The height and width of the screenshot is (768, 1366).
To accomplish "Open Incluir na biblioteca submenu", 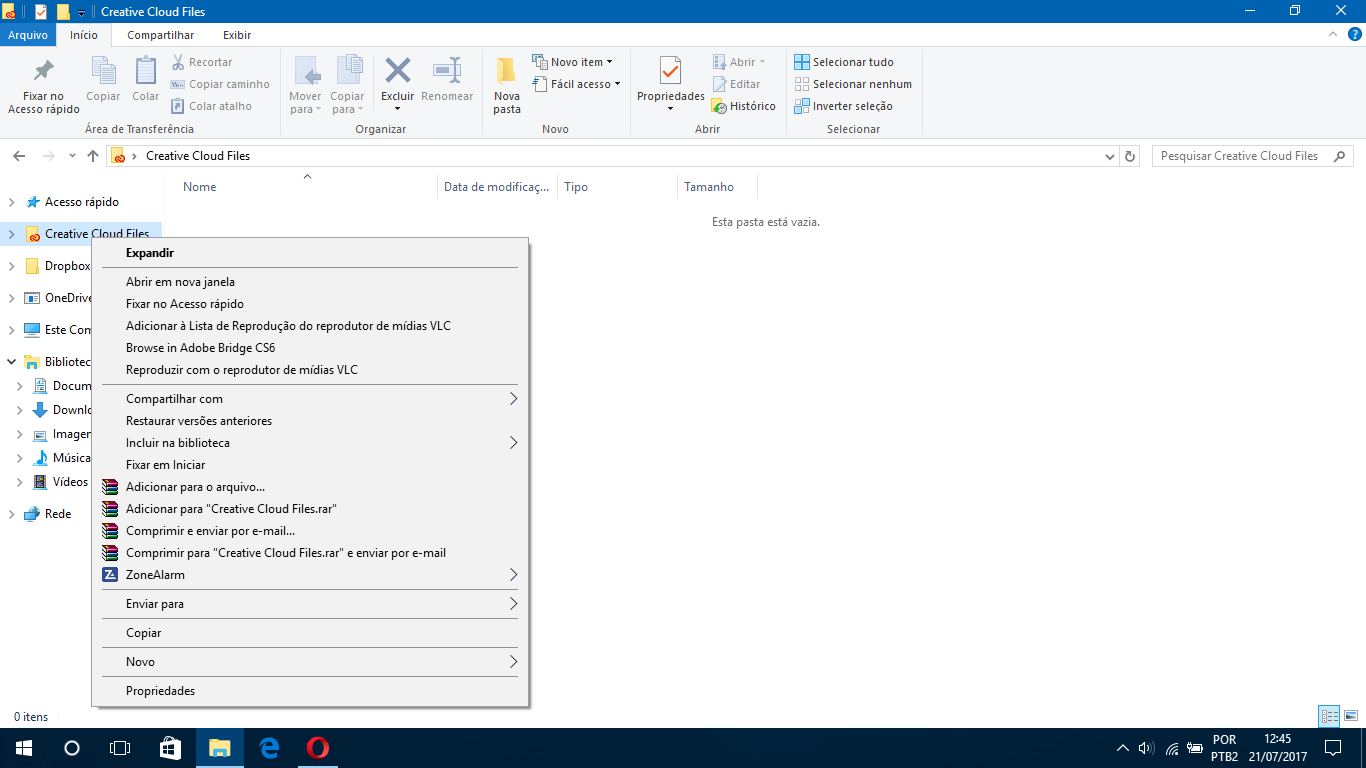I will [310, 443].
